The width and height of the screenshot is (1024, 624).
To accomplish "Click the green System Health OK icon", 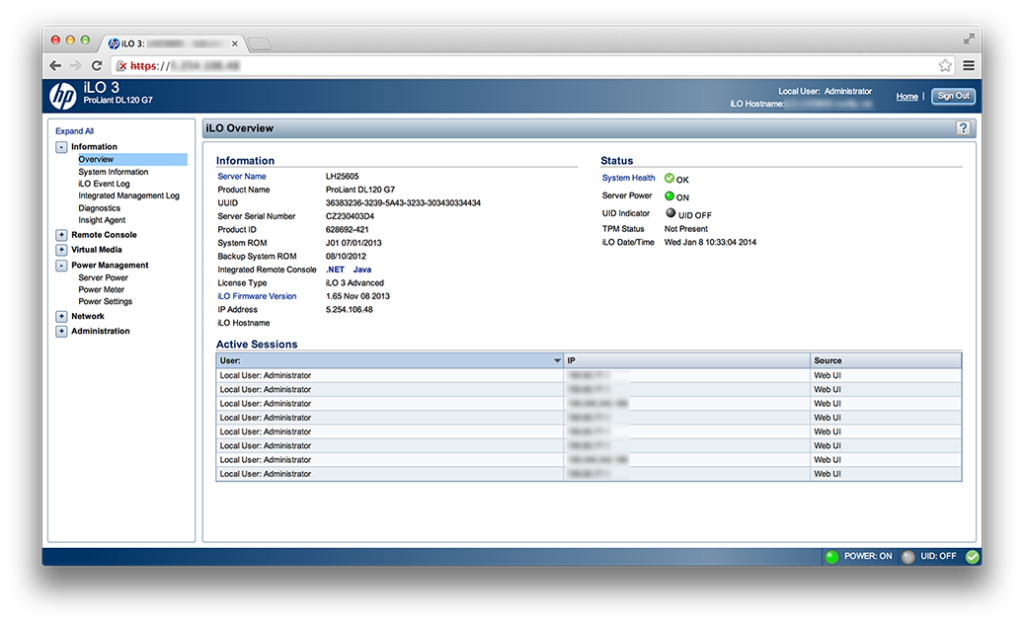I will pos(669,178).
